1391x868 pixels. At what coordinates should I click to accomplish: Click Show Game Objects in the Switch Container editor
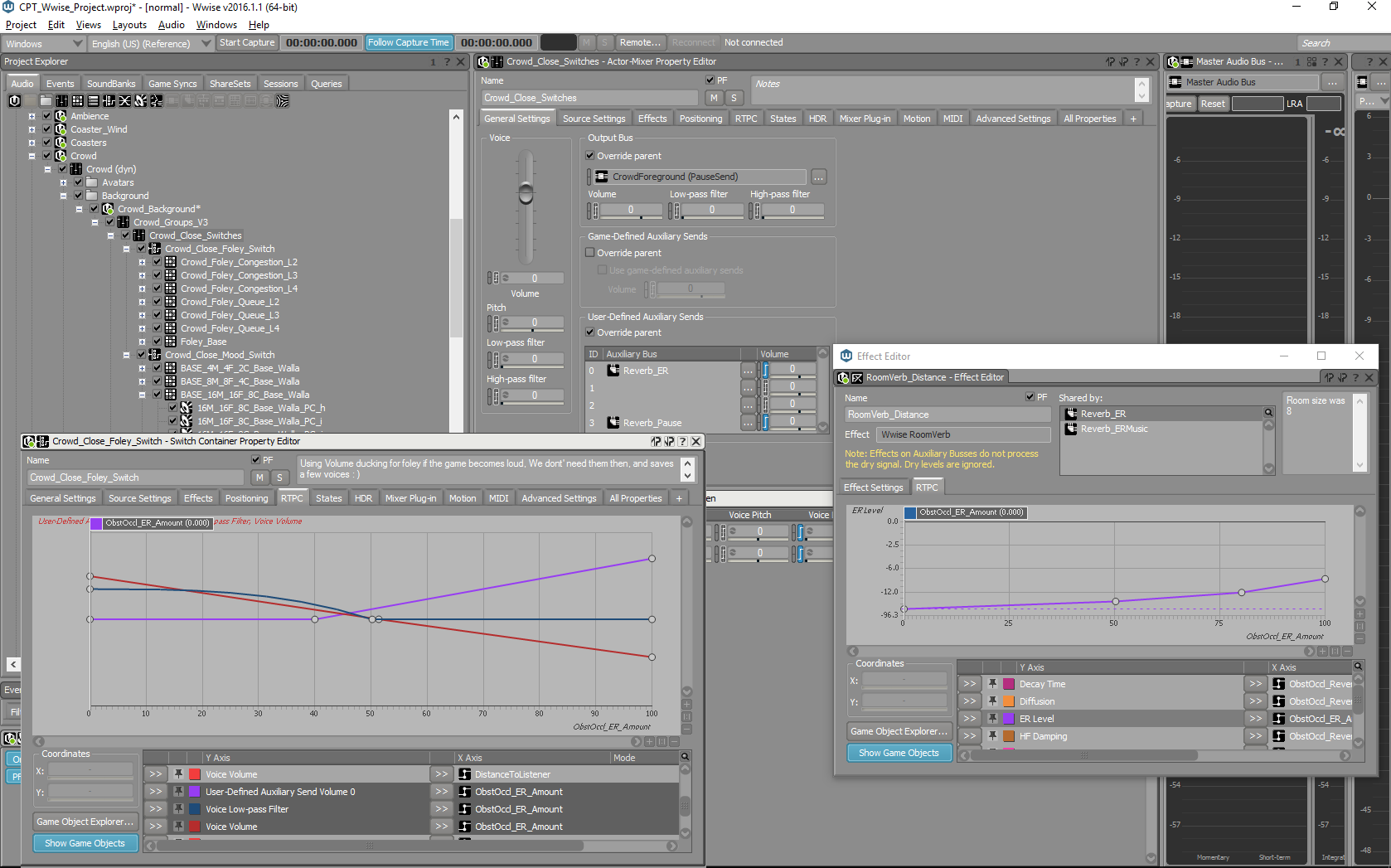click(85, 843)
